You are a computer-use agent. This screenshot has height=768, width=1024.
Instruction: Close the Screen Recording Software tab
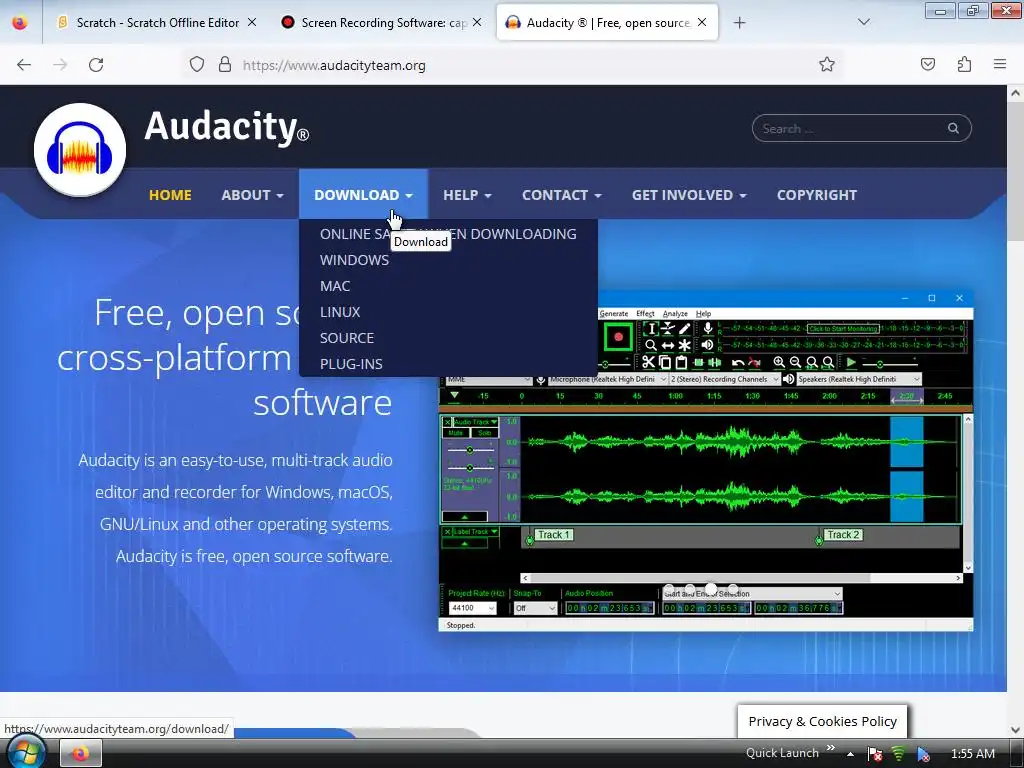(477, 22)
